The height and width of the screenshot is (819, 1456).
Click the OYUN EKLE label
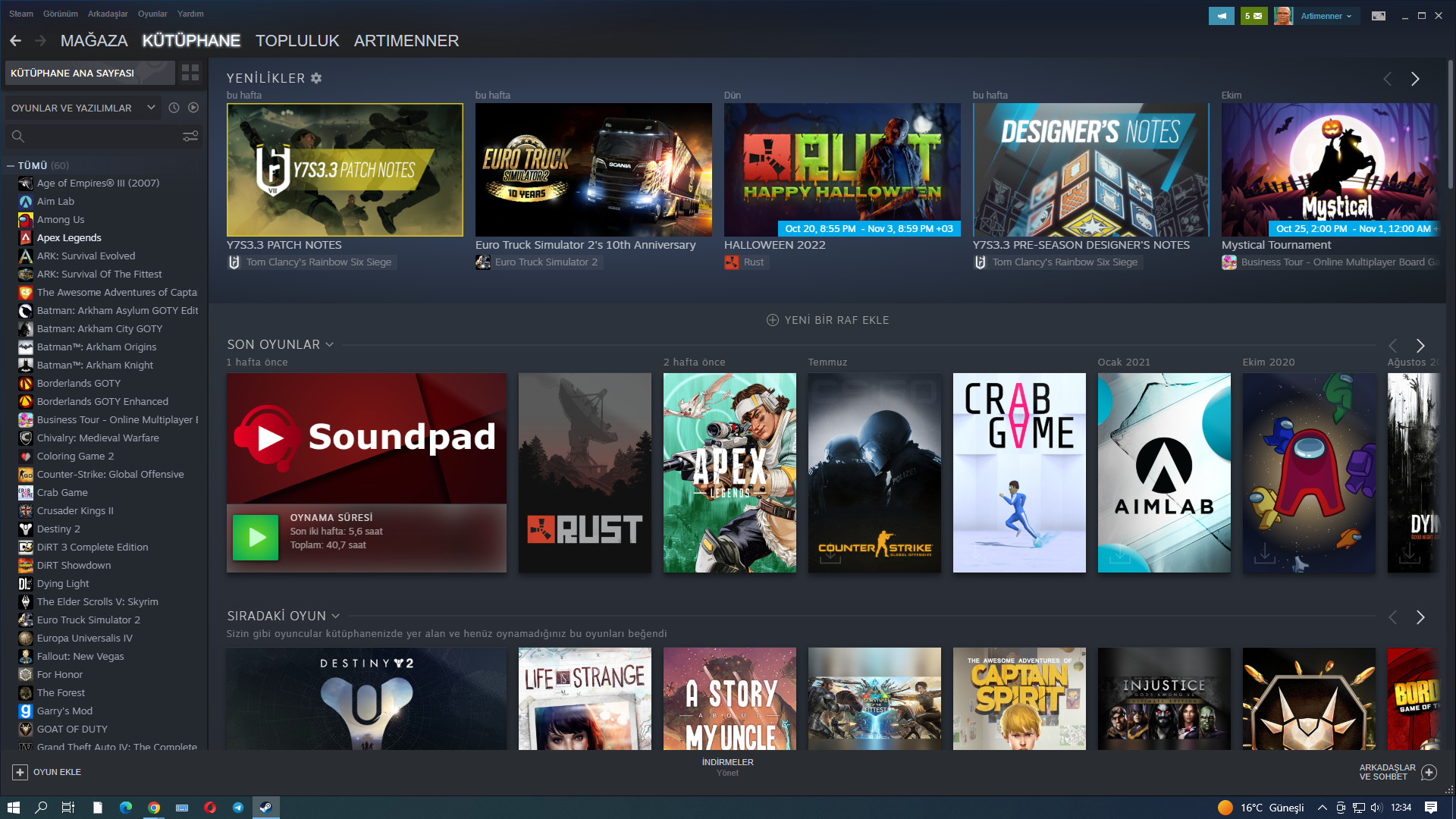57,772
